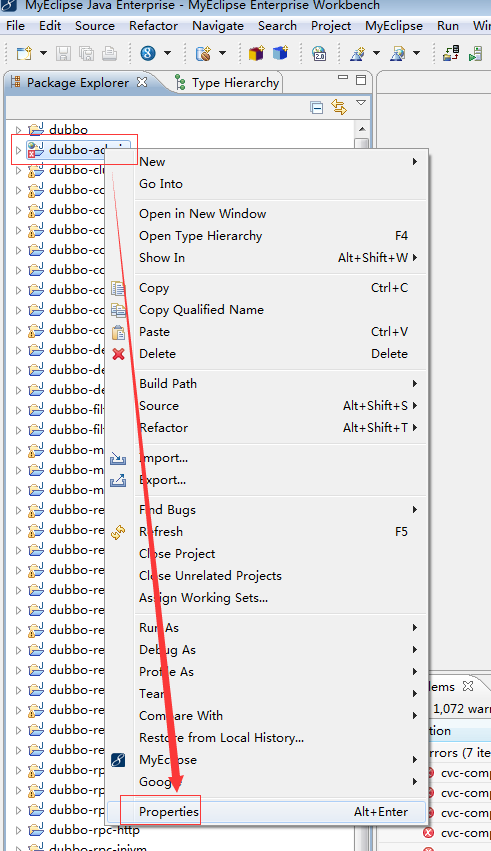Expand the dubbo project tree node
This screenshot has width=491, height=851.
(18, 130)
